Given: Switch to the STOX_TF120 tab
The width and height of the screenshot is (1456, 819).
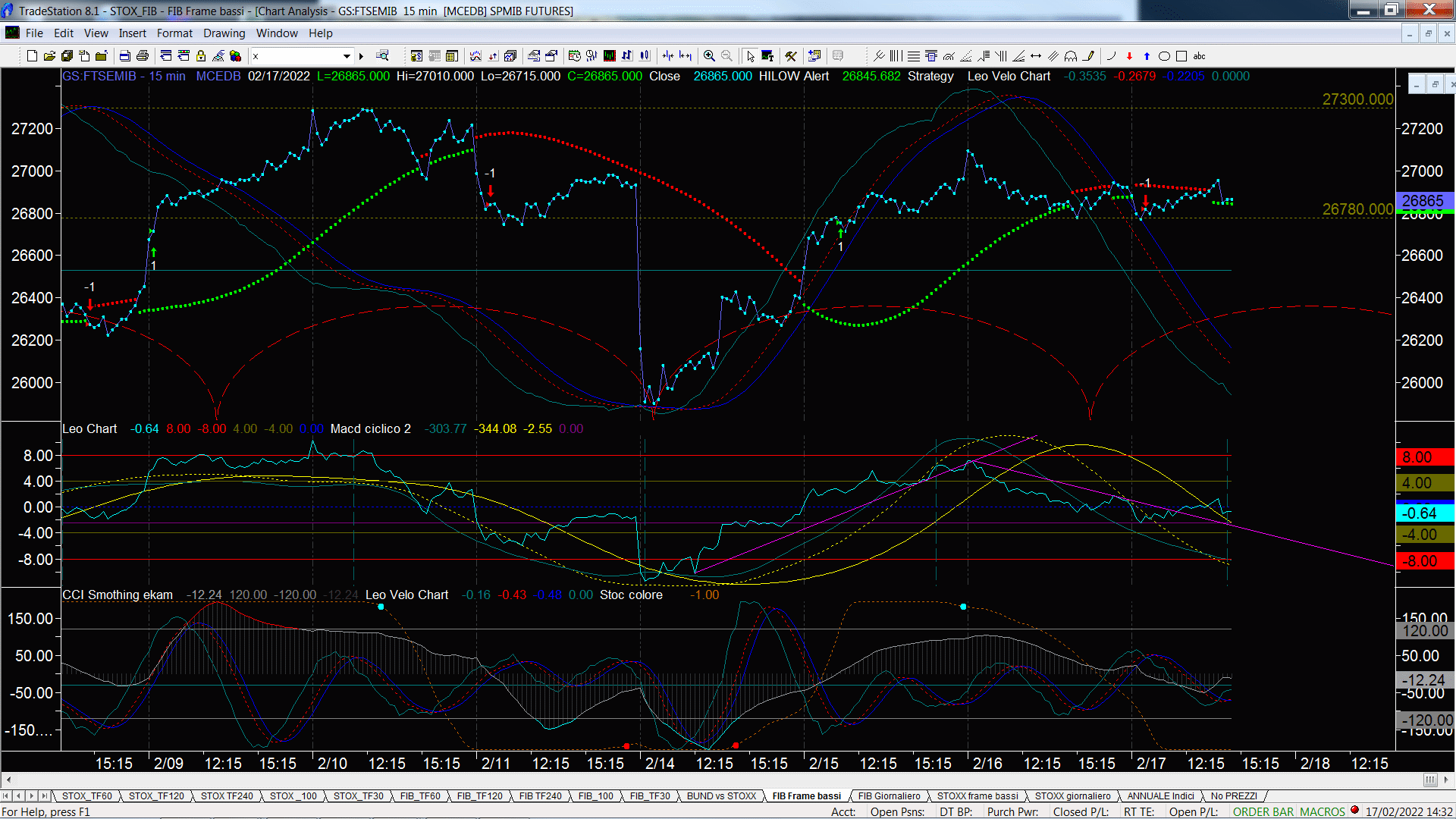Looking at the screenshot, I should [156, 795].
